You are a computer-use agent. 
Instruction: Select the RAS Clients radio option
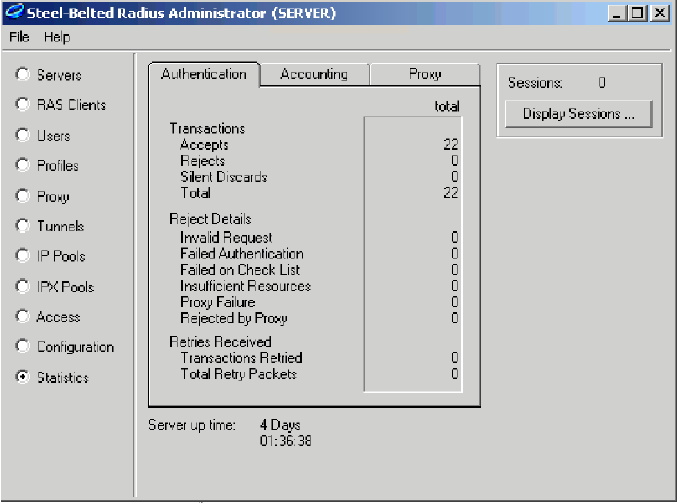click(22, 104)
